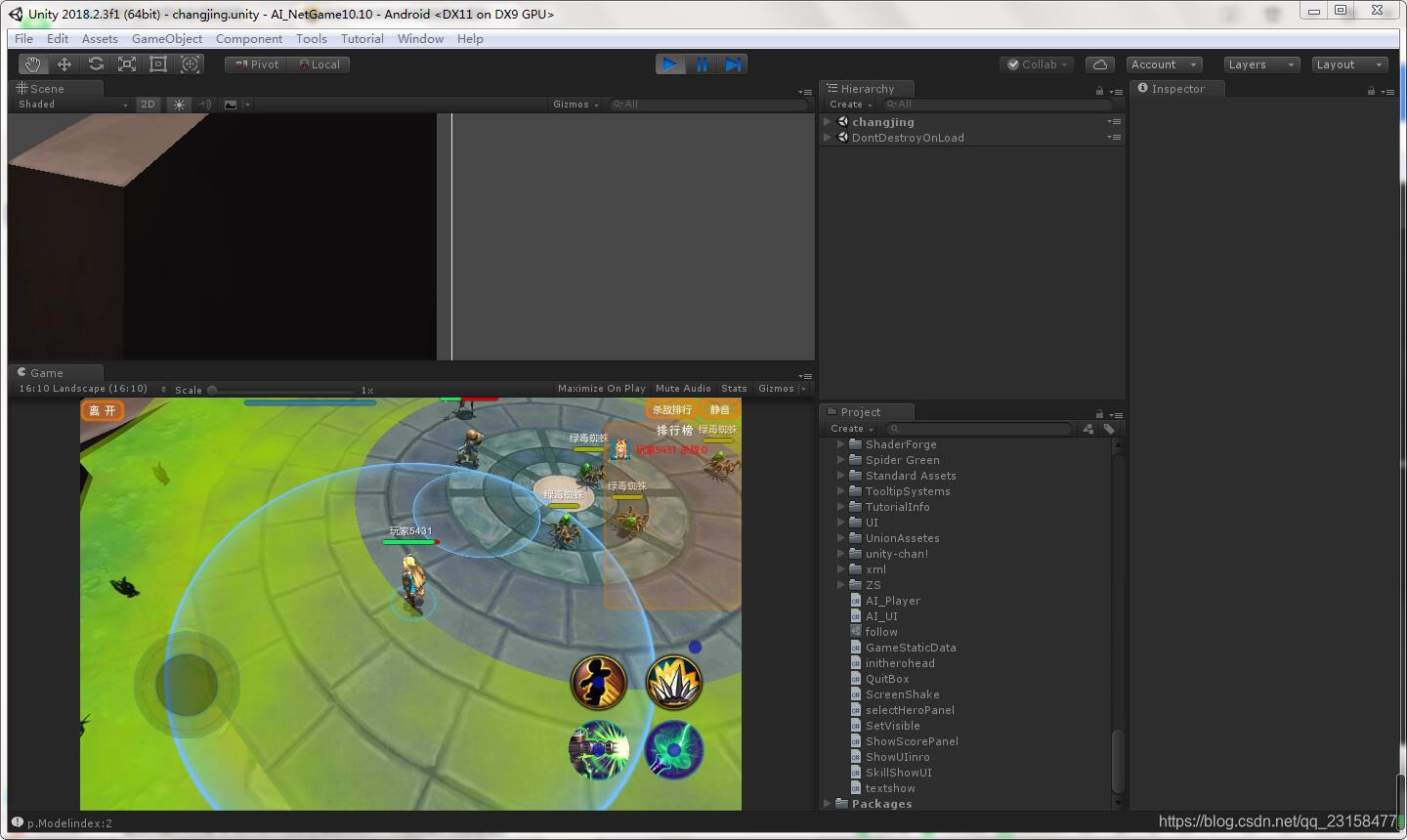Select the Move tool
This screenshot has height=840, width=1407.
click(x=64, y=64)
